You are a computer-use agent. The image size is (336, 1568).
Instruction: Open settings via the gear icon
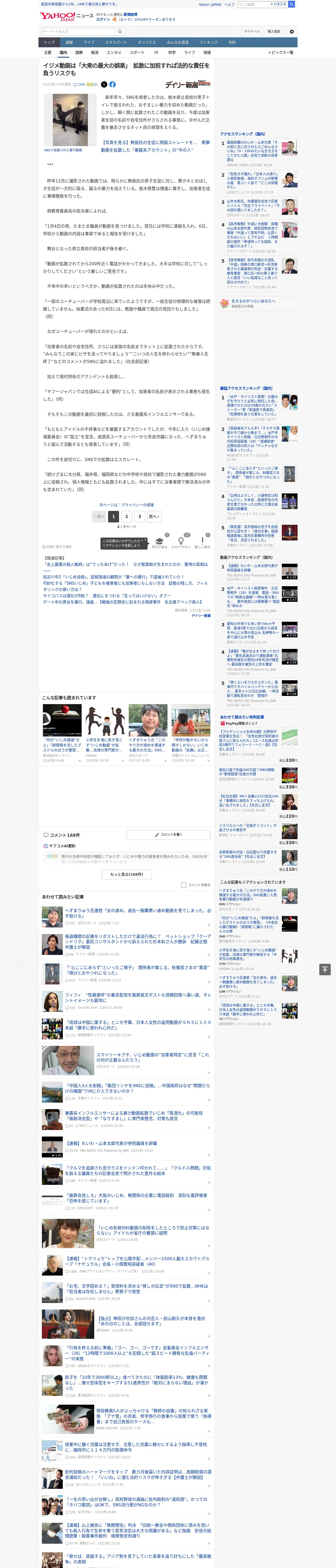click(x=292, y=32)
